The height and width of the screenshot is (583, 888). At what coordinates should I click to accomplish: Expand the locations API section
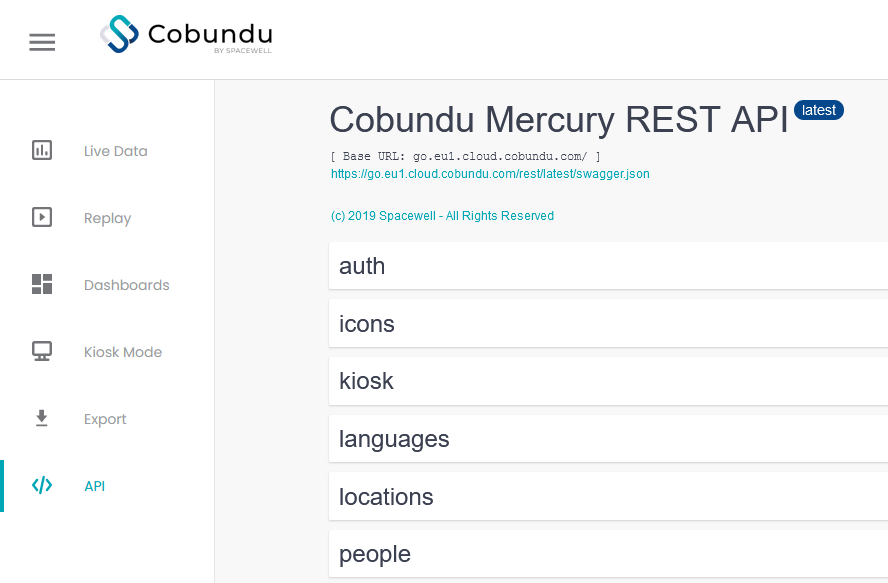[x=608, y=496]
